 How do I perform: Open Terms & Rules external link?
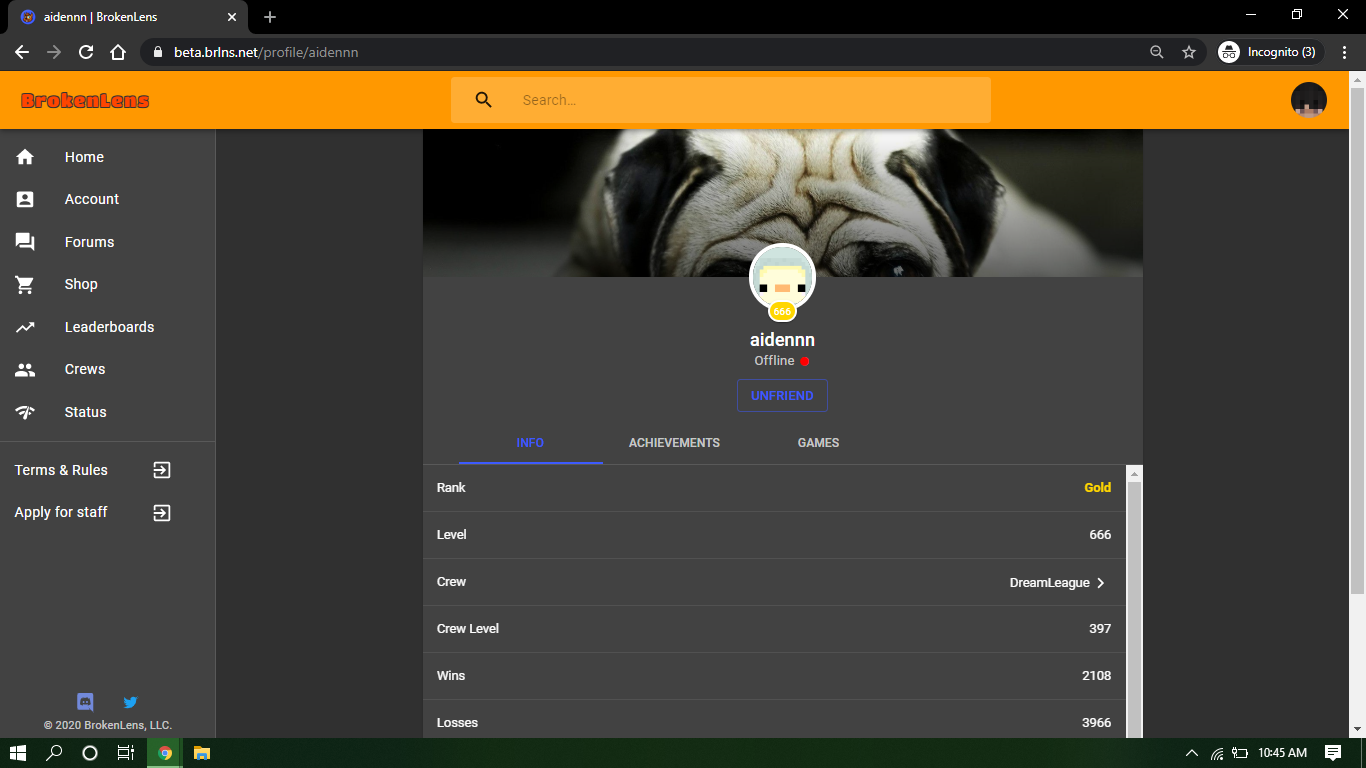[x=162, y=470]
